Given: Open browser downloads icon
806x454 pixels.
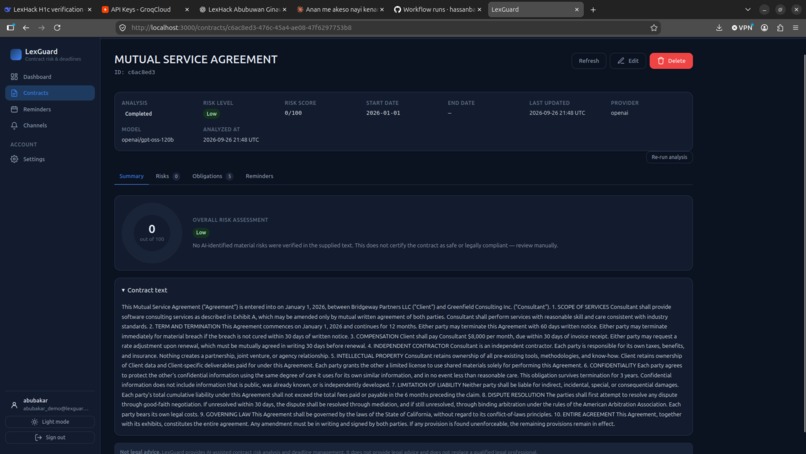Looking at the screenshot, I should pyautogui.click(x=719, y=28).
